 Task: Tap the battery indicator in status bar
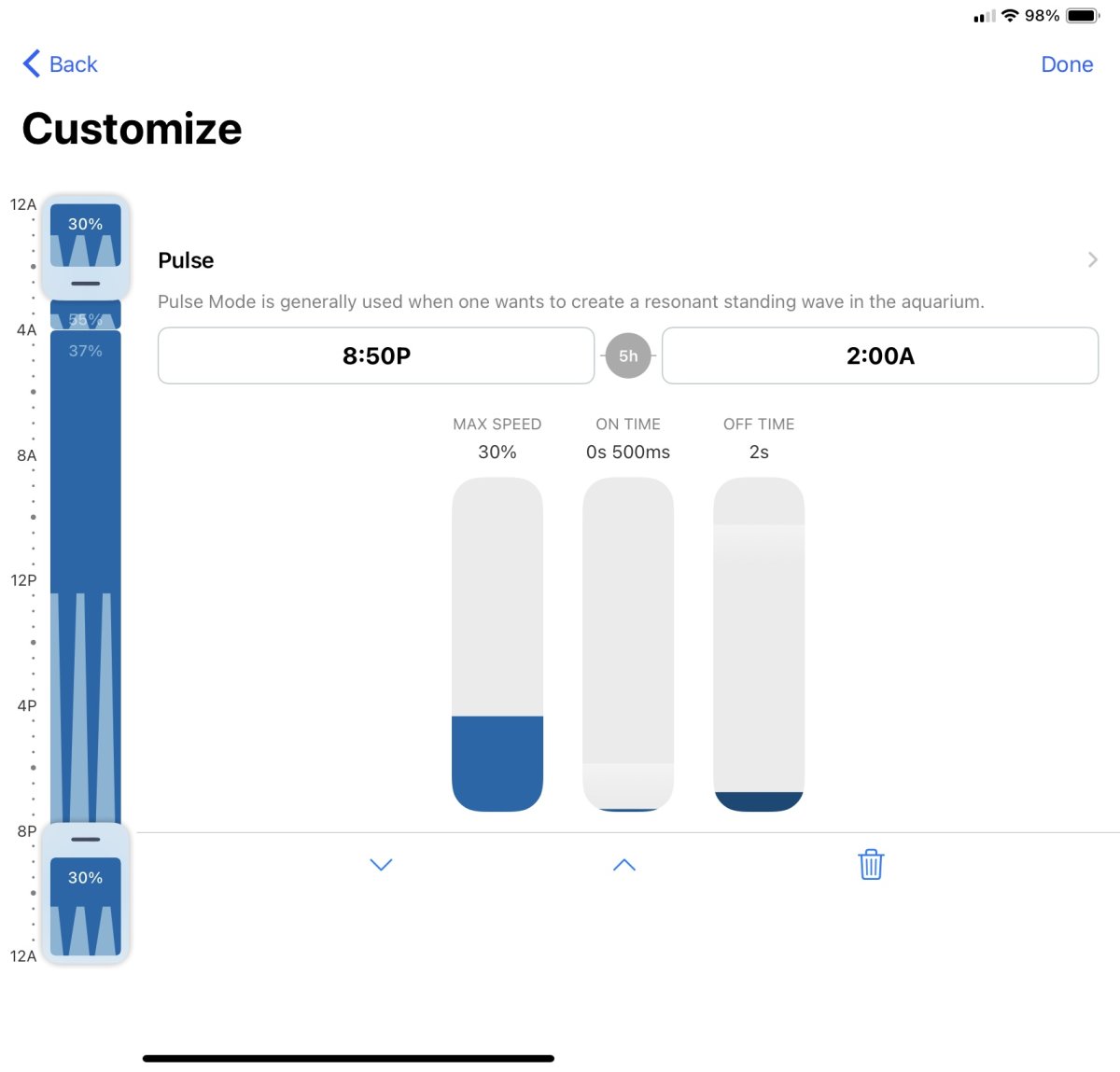(1083, 16)
